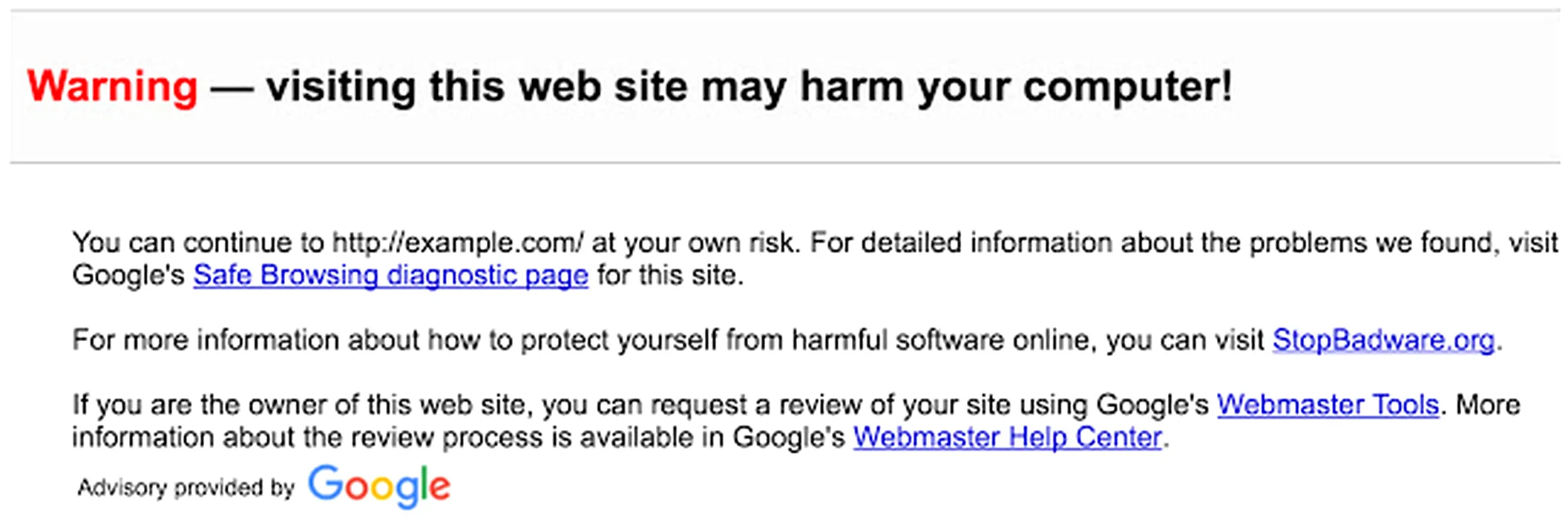Click the "may harm your computer!" heading text
Screen dimensions: 1568x519
coord(966,87)
